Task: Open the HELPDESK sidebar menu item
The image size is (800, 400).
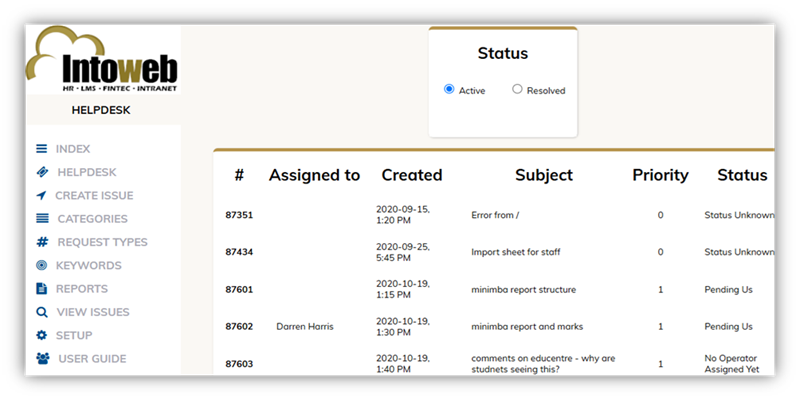Action: pyautogui.click(x=87, y=172)
